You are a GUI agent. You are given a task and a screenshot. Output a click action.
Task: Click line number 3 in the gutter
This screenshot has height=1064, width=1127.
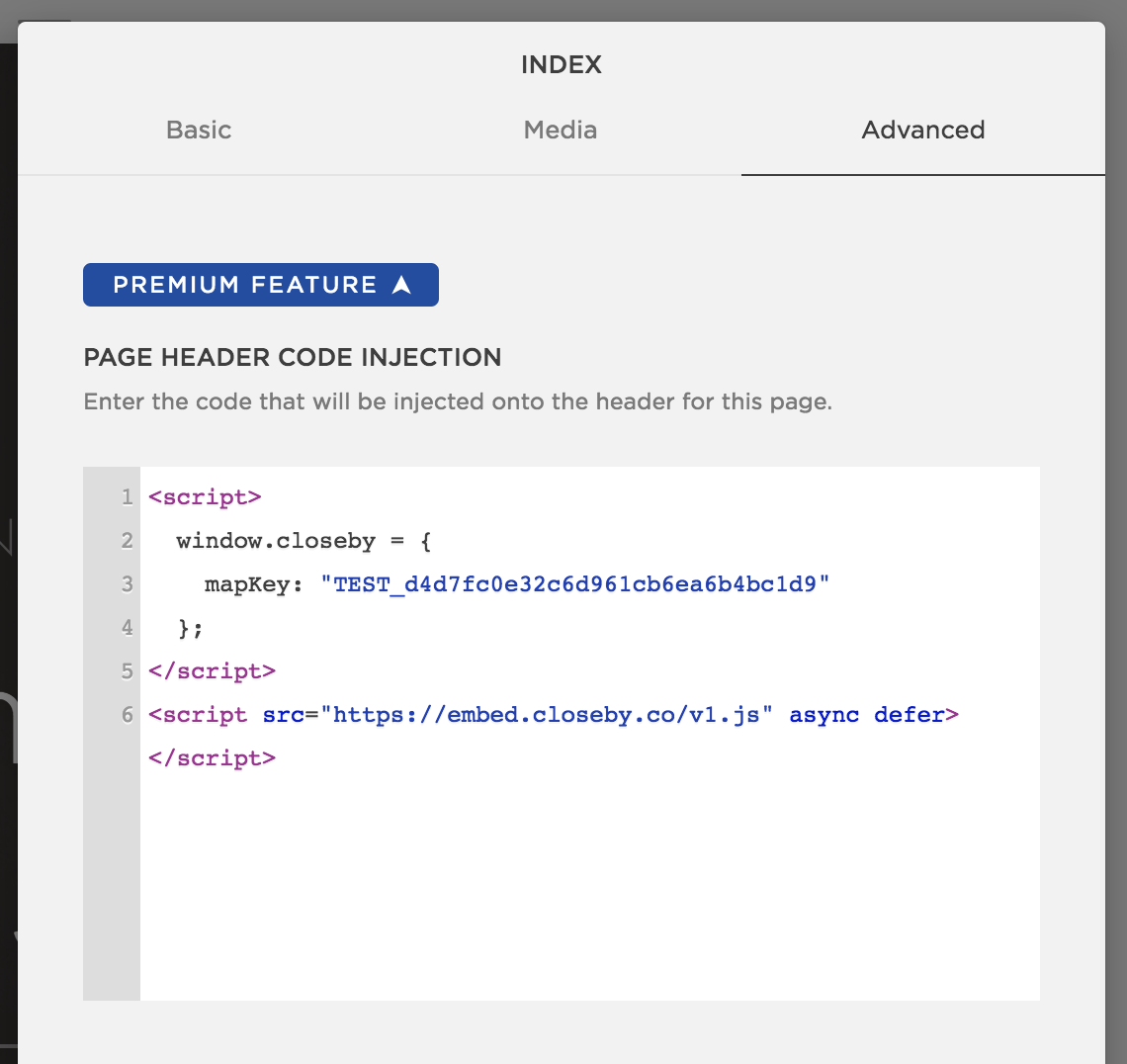[x=128, y=583]
